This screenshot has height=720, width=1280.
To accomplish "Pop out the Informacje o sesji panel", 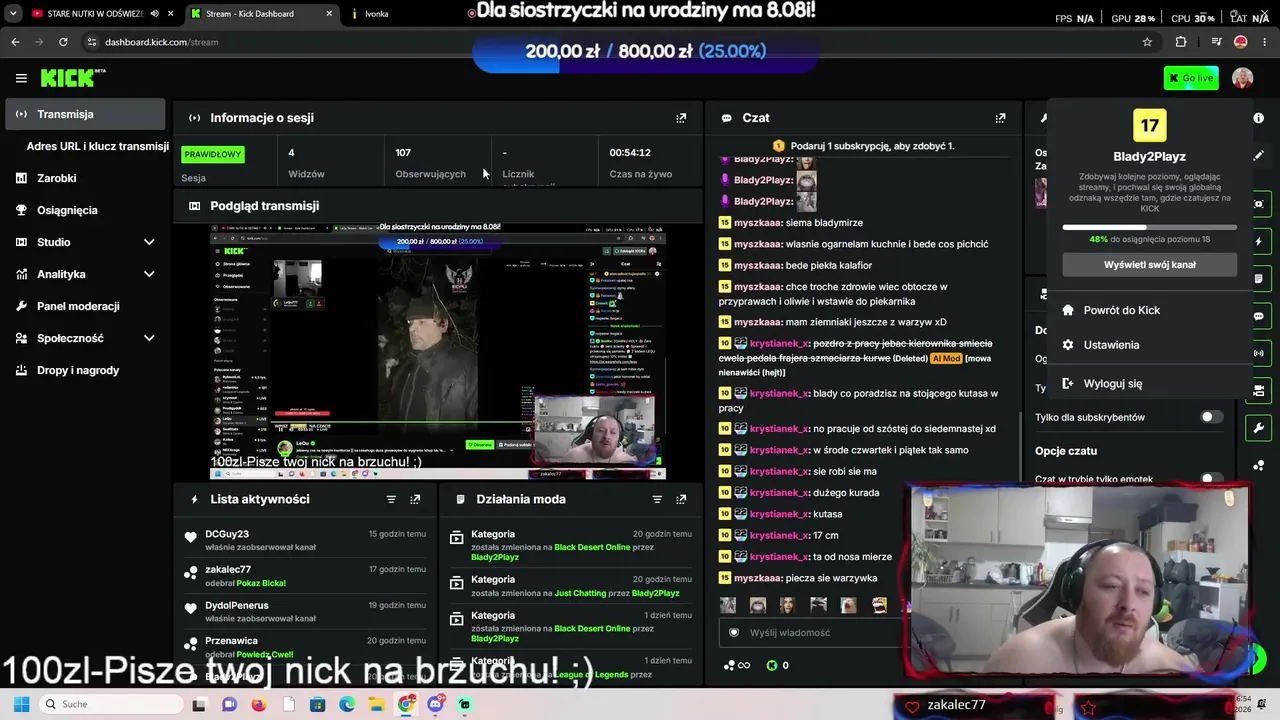I will 681,118.
